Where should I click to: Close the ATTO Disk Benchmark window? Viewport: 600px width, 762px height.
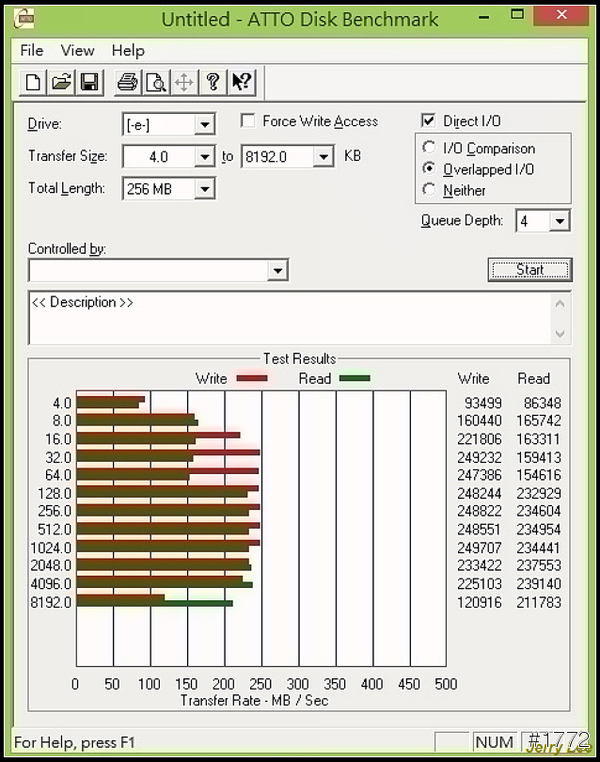[562, 15]
